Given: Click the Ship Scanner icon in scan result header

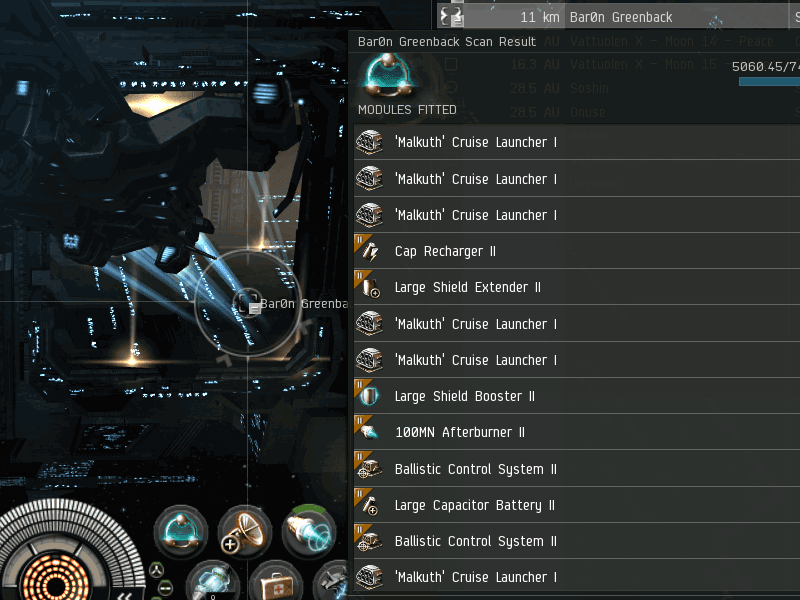Looking at the screenshot, I should point(389,74).
